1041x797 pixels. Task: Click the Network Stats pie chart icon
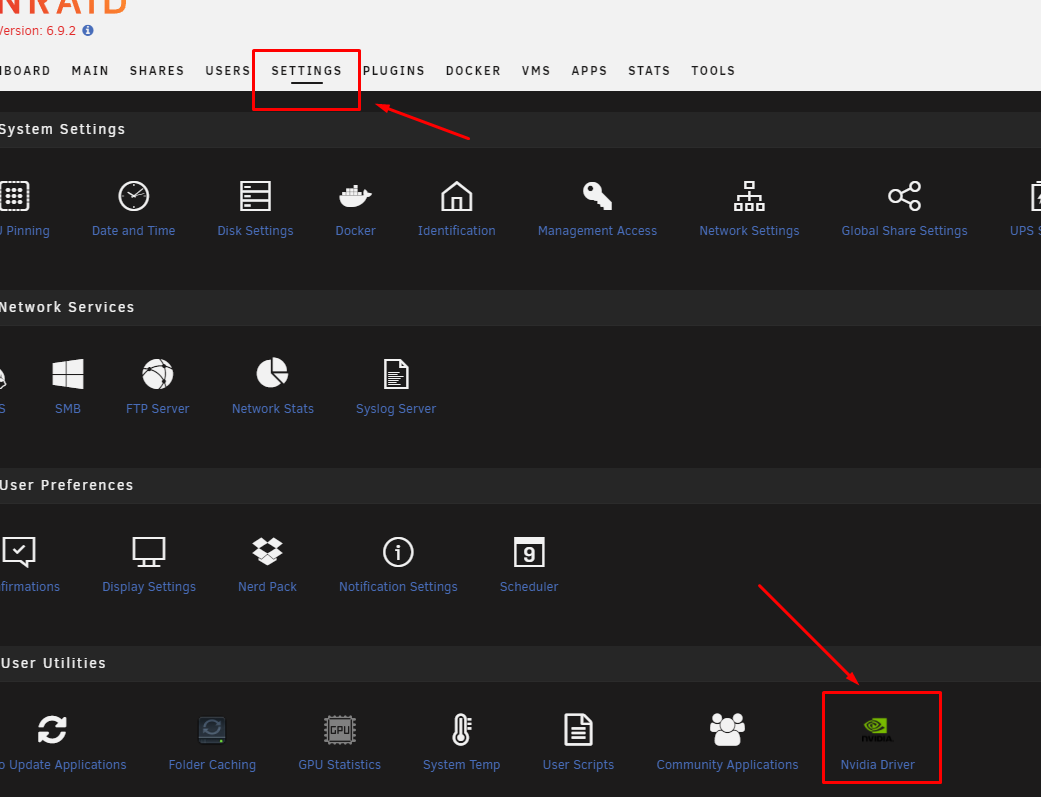point(272,373)
